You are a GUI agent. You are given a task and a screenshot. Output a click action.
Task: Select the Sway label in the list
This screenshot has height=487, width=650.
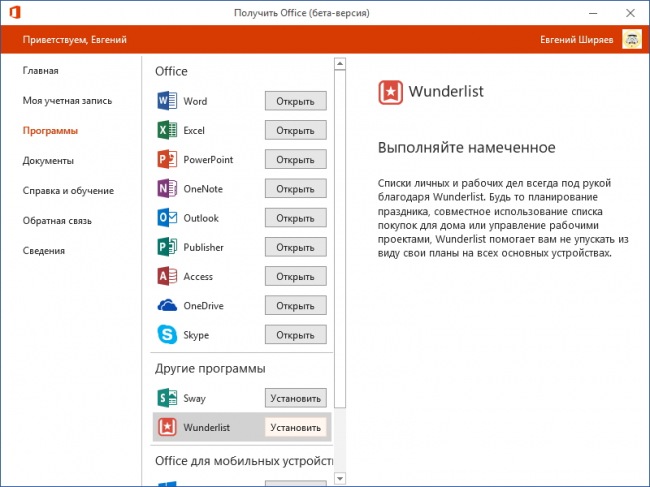[194, 398]
